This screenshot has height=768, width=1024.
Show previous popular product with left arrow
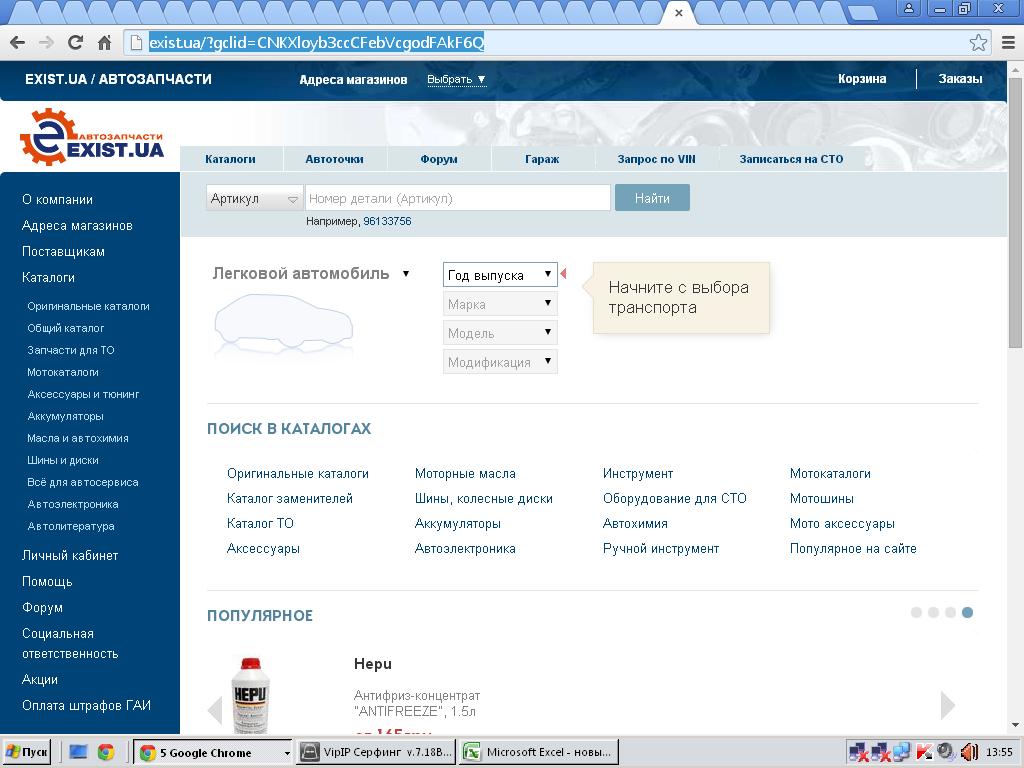click(215, 709)
